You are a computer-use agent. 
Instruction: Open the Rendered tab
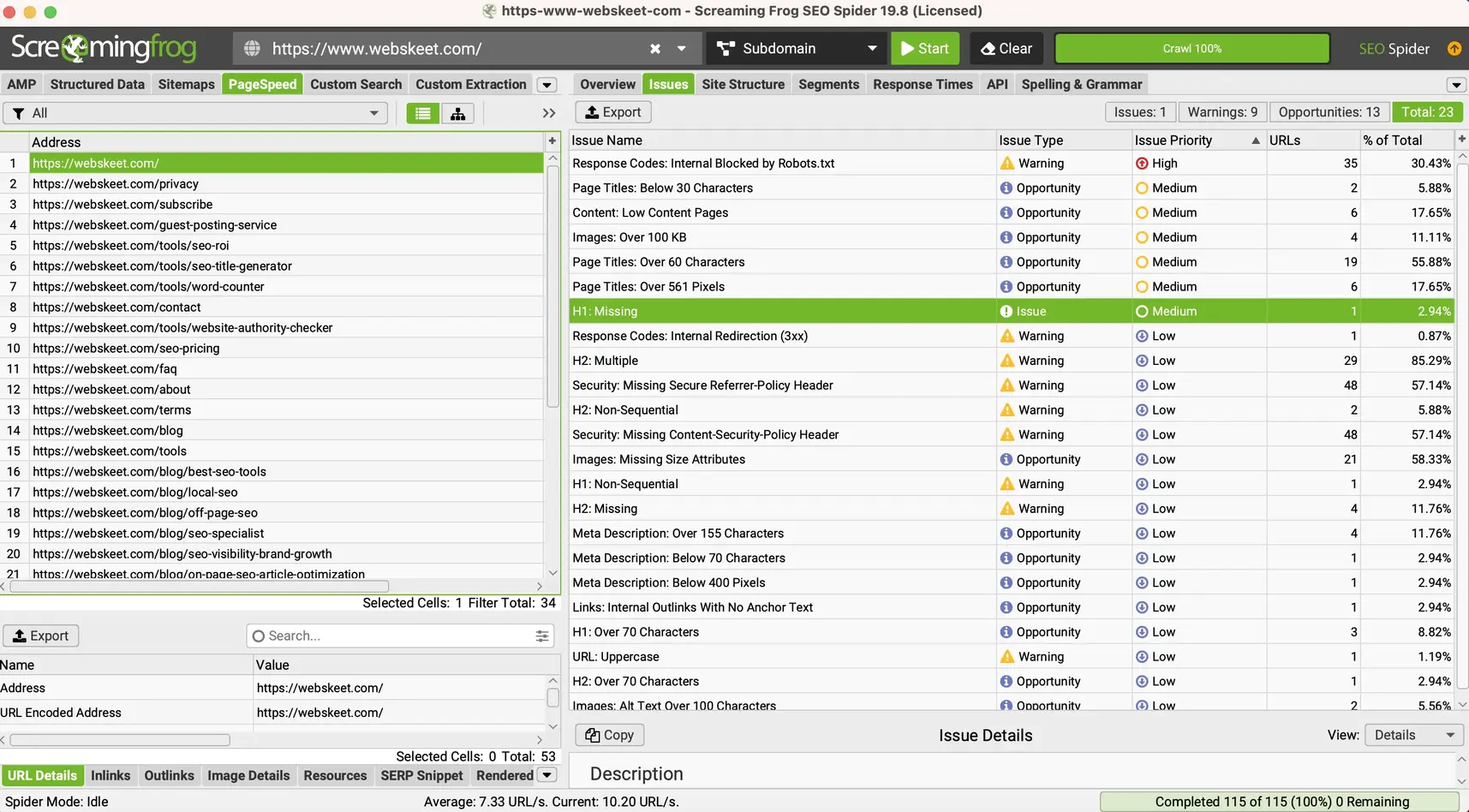[x=505, y=775]
